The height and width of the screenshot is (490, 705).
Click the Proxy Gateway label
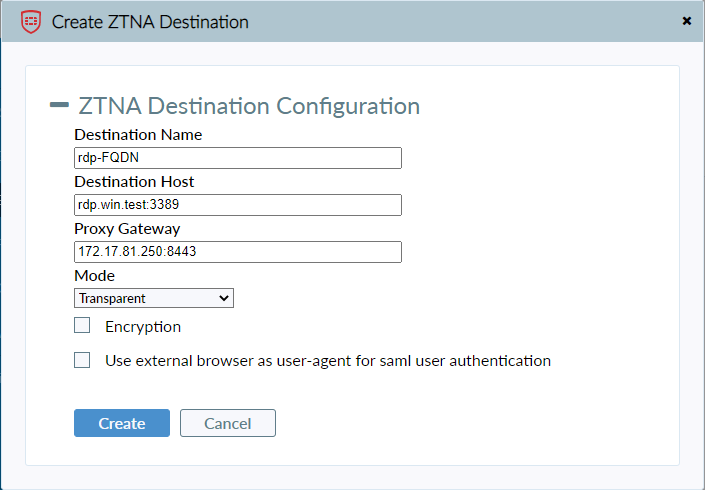127,229
